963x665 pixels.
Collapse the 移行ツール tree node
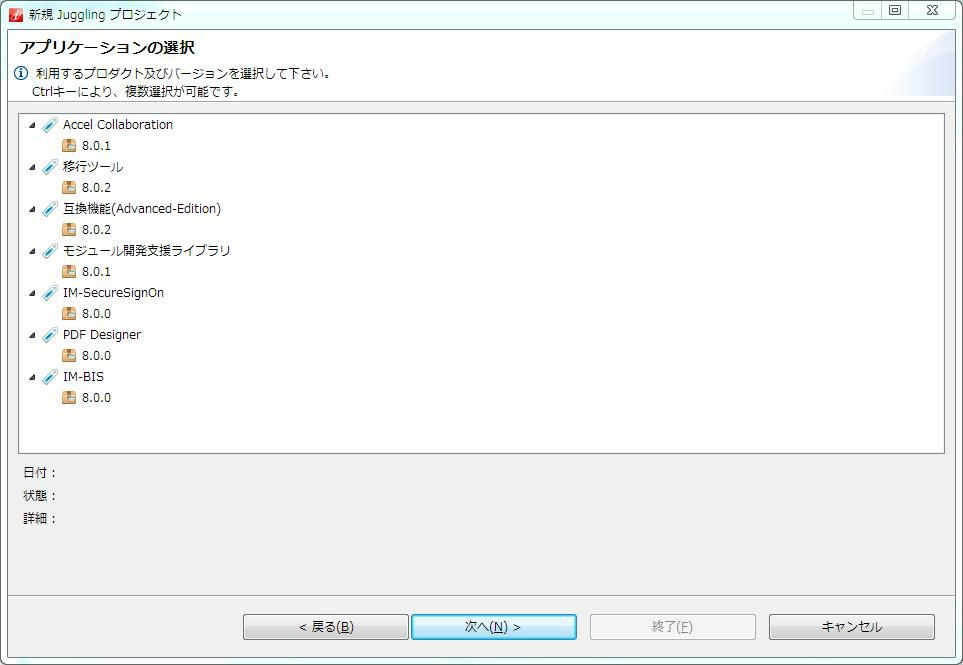[x=33, y=167]
